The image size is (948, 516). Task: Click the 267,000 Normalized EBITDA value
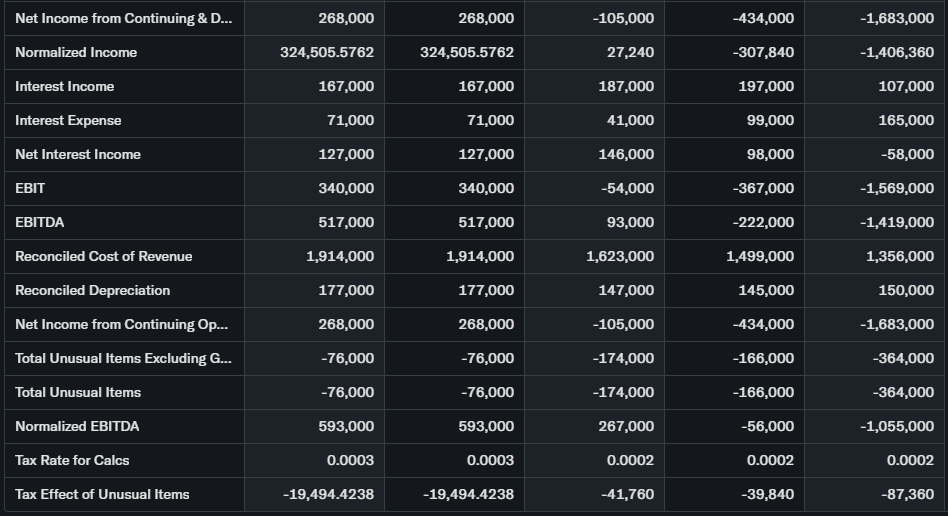626,426
